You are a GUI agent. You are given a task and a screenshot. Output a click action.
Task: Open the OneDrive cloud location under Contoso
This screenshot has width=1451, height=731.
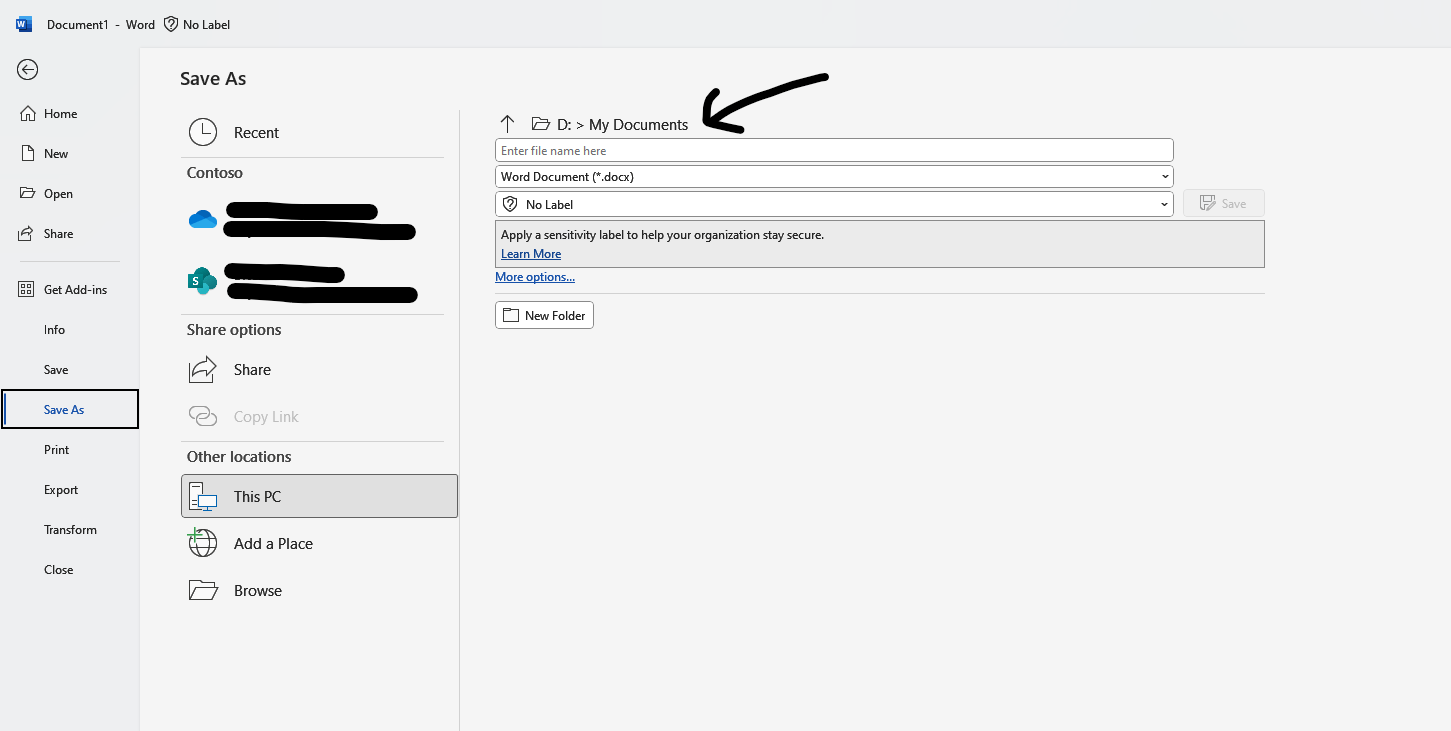203,218
